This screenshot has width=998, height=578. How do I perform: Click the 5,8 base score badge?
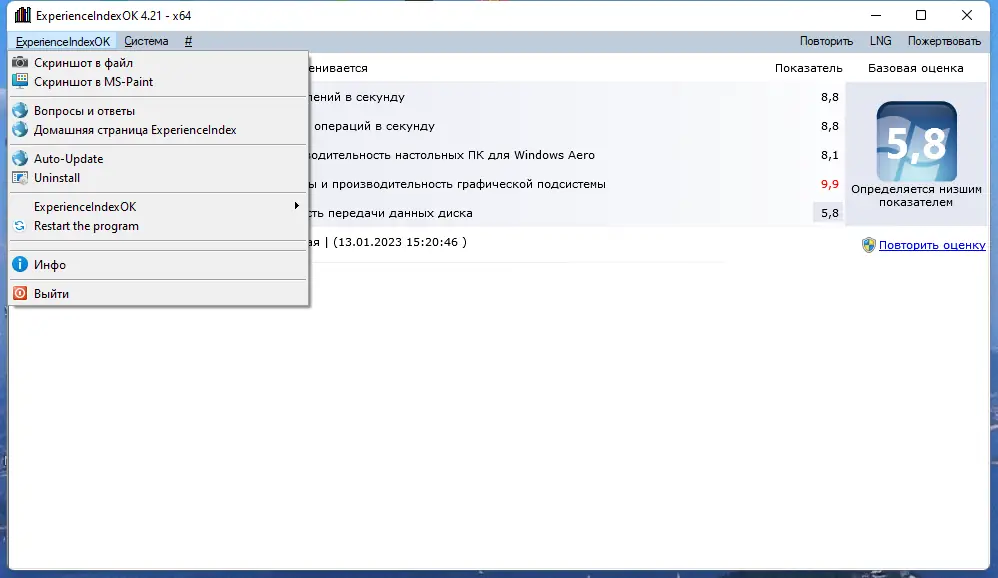[917, 141]
